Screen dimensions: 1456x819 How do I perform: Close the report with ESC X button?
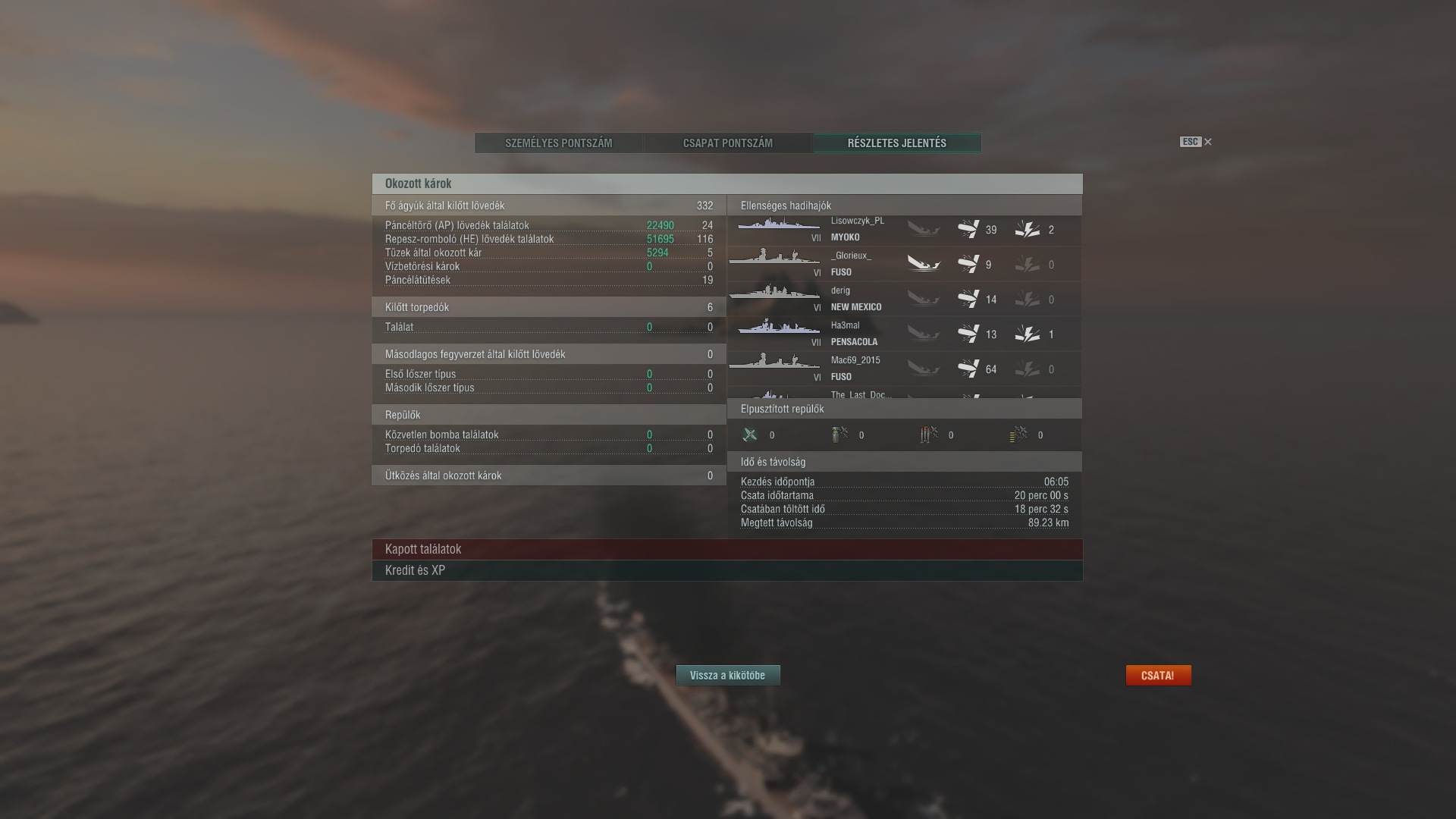coord(1196,142)
